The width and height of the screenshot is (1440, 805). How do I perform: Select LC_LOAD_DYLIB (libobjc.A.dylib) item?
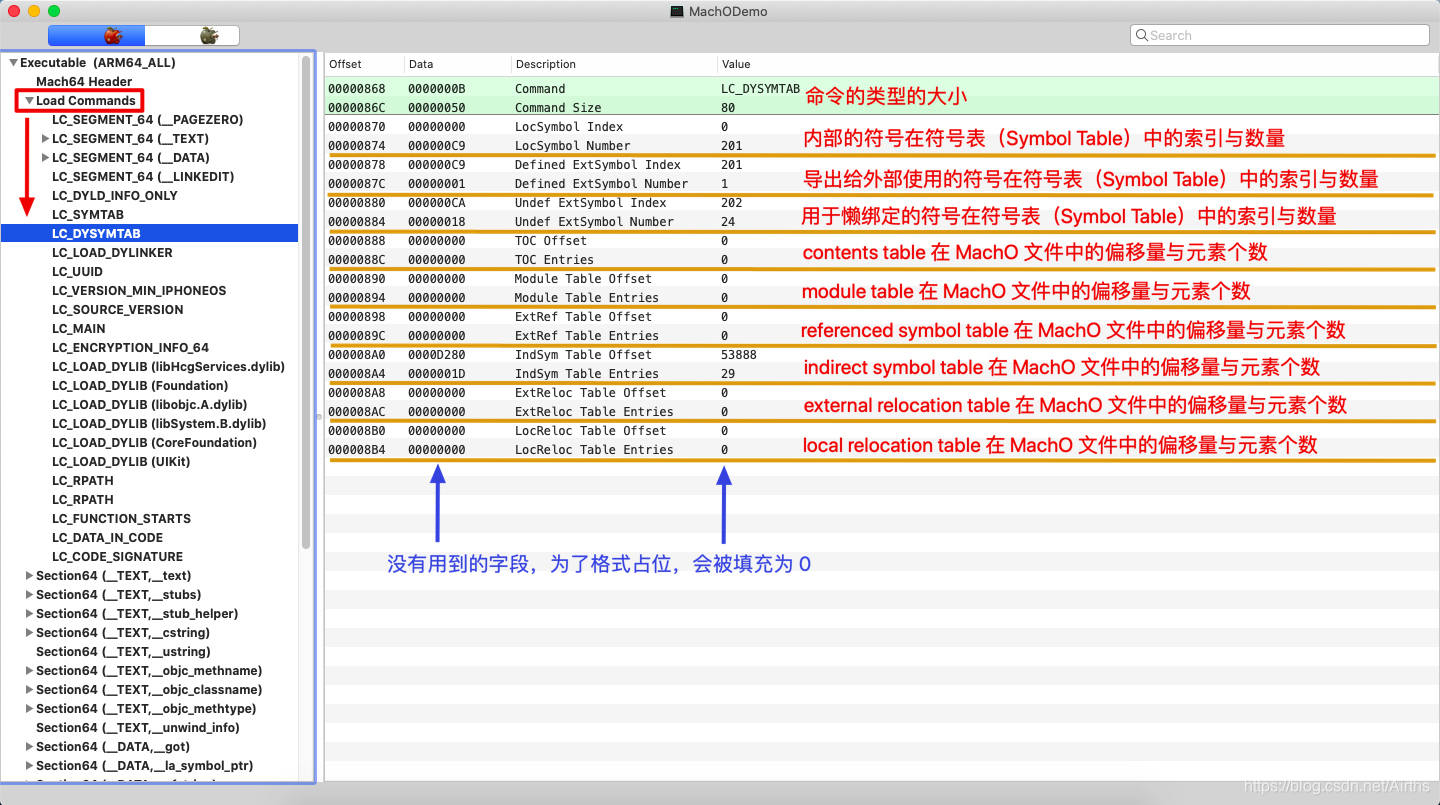[x=149, y=405]
